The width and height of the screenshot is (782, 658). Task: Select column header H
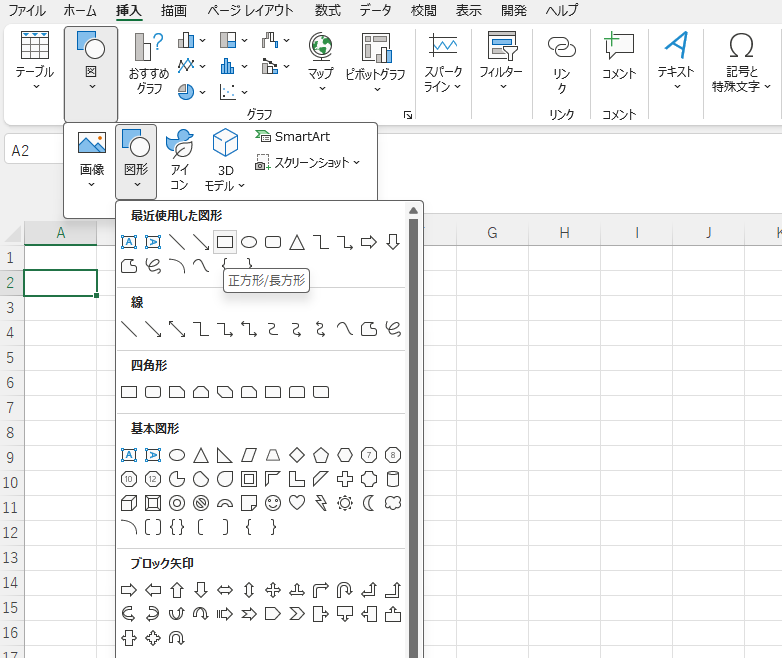point(564,233)
